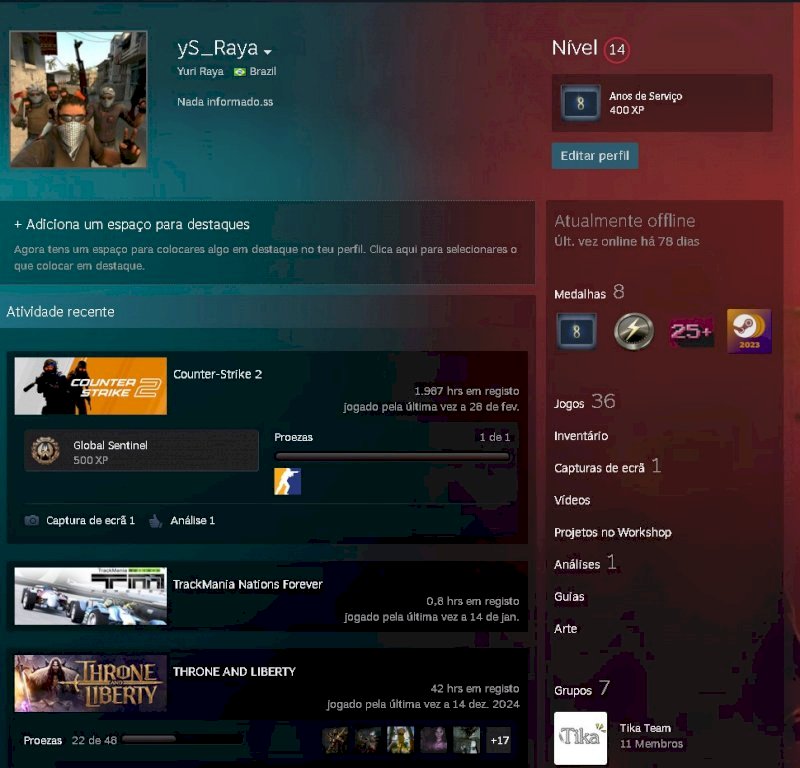Open the TrackMania Nations Forever banner image
Viewport: 800px width, 768px height.
click(x=90, y=596)
